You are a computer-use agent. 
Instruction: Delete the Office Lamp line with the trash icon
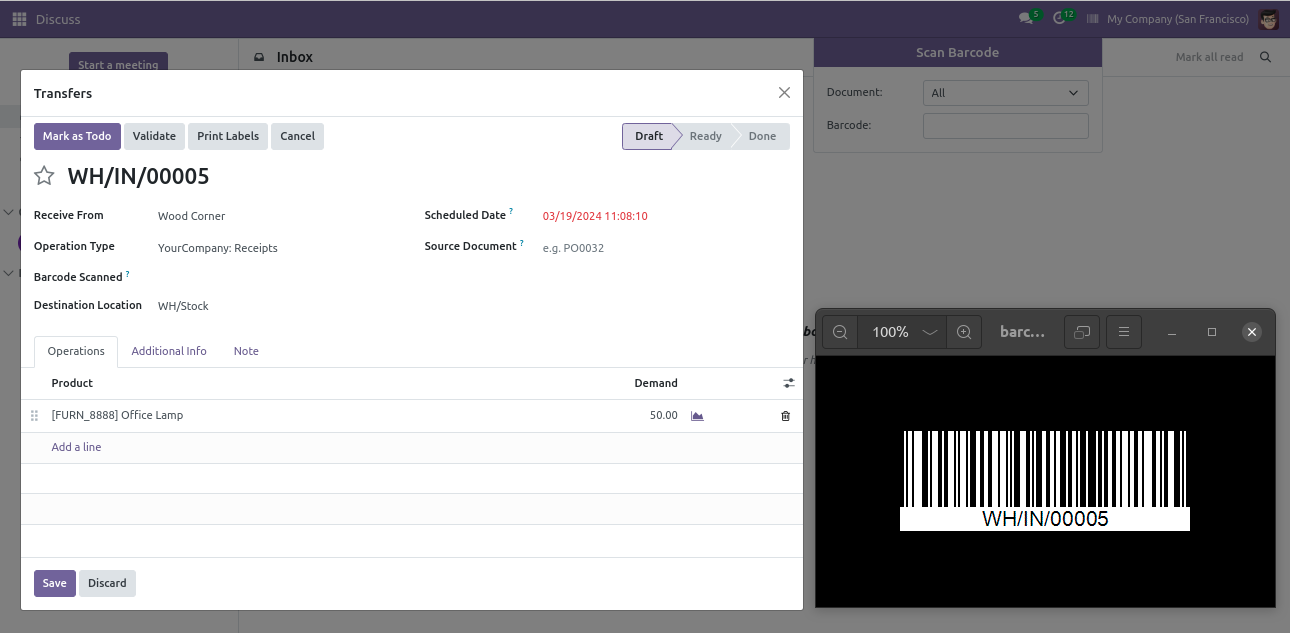pyautogui.click(x=785, y=416)
